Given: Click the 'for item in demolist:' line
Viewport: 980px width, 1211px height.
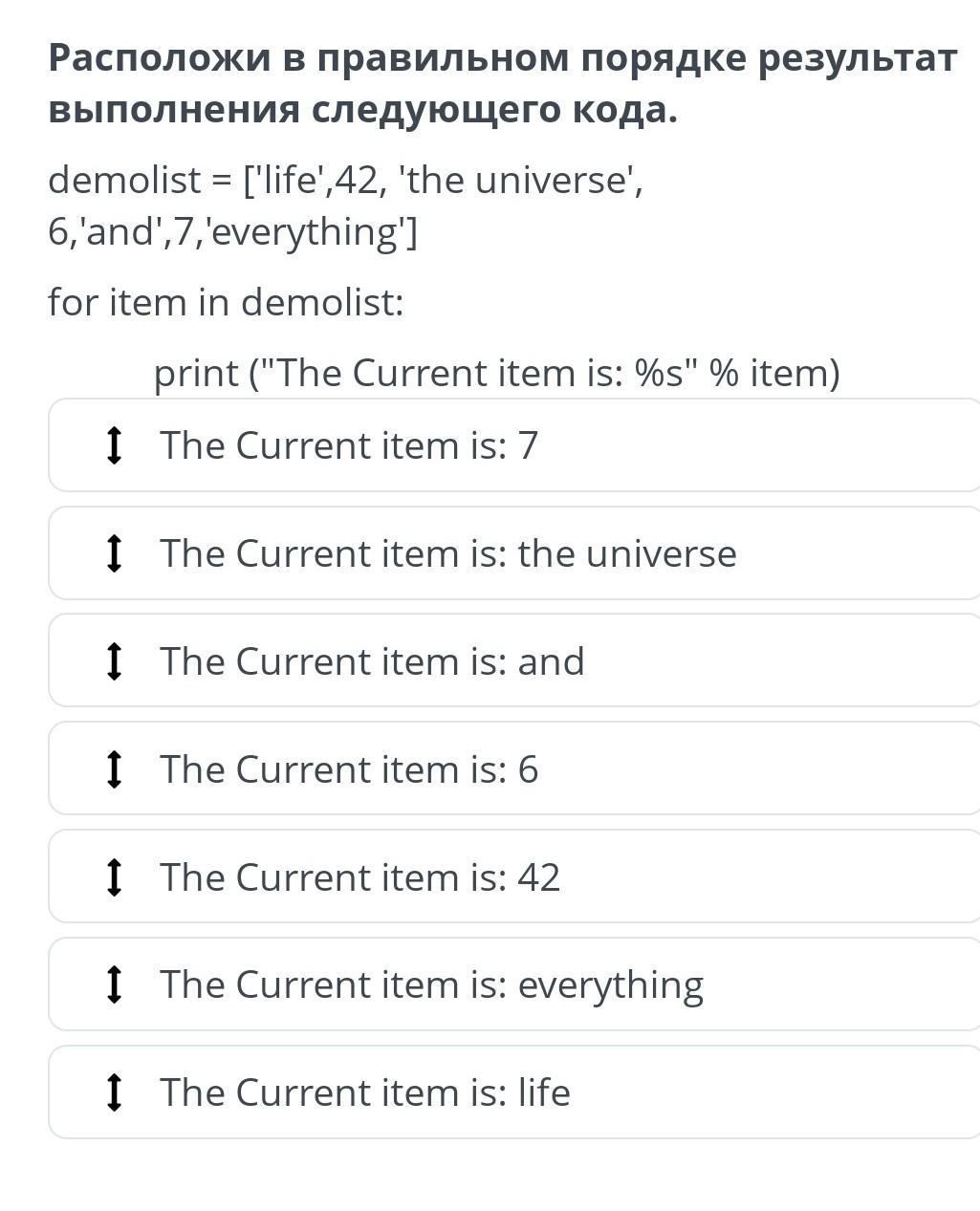Looking at the screenshot, I should pyautogui.click(x=227, y=303).
